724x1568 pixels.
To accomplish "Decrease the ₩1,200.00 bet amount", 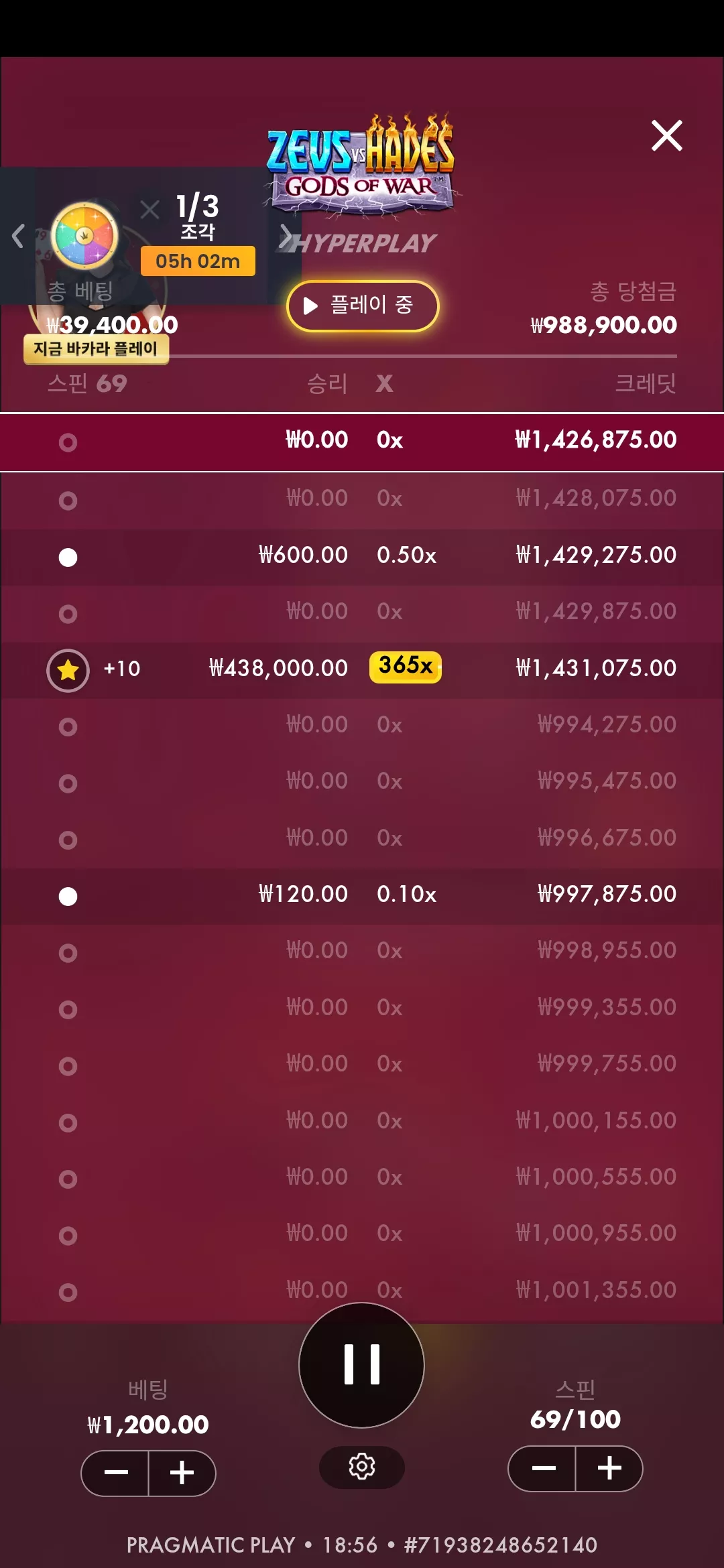I will click(115, 1472).
